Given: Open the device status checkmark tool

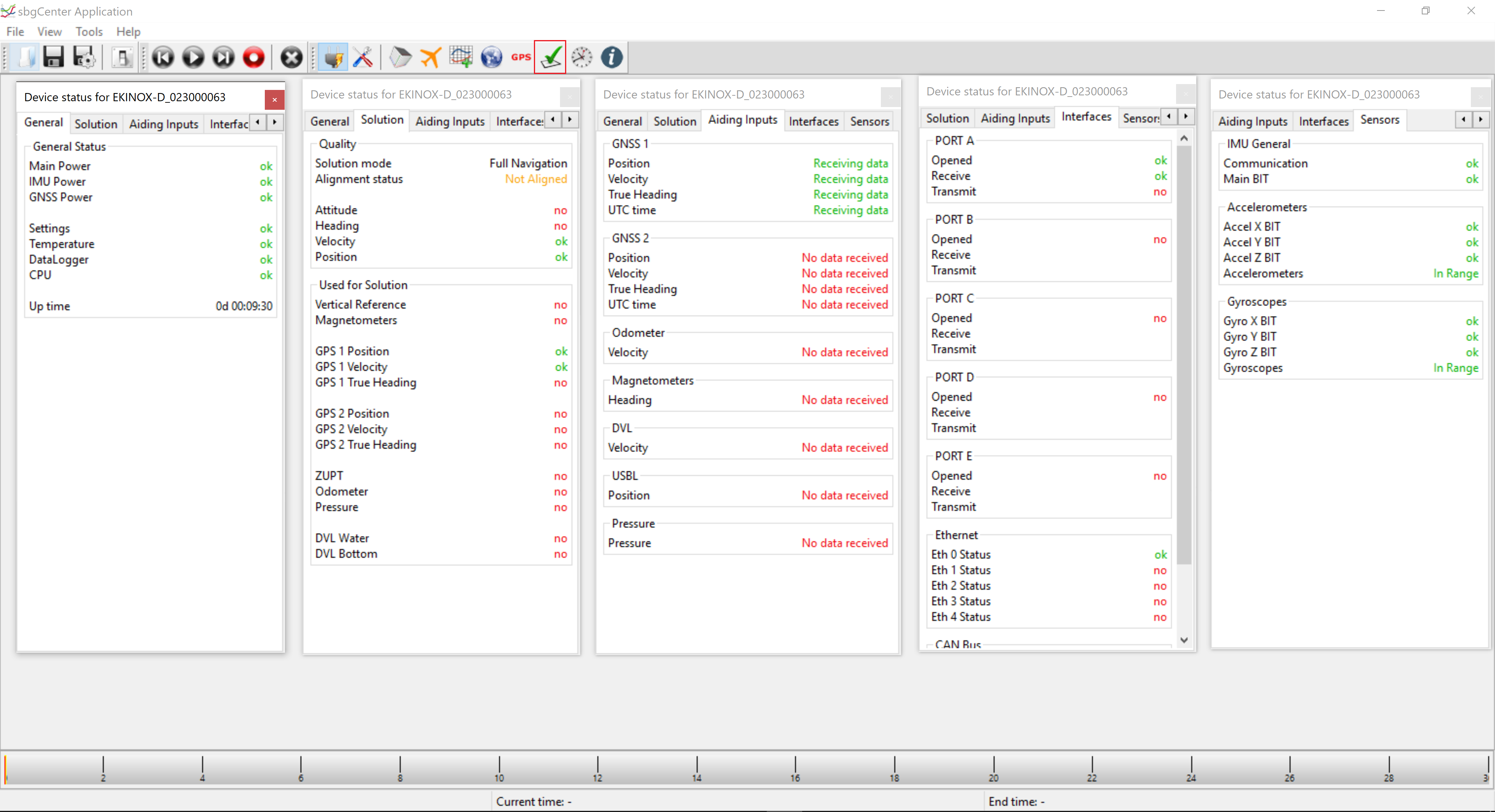Looking at the screenshot, I should pos(550,57).
